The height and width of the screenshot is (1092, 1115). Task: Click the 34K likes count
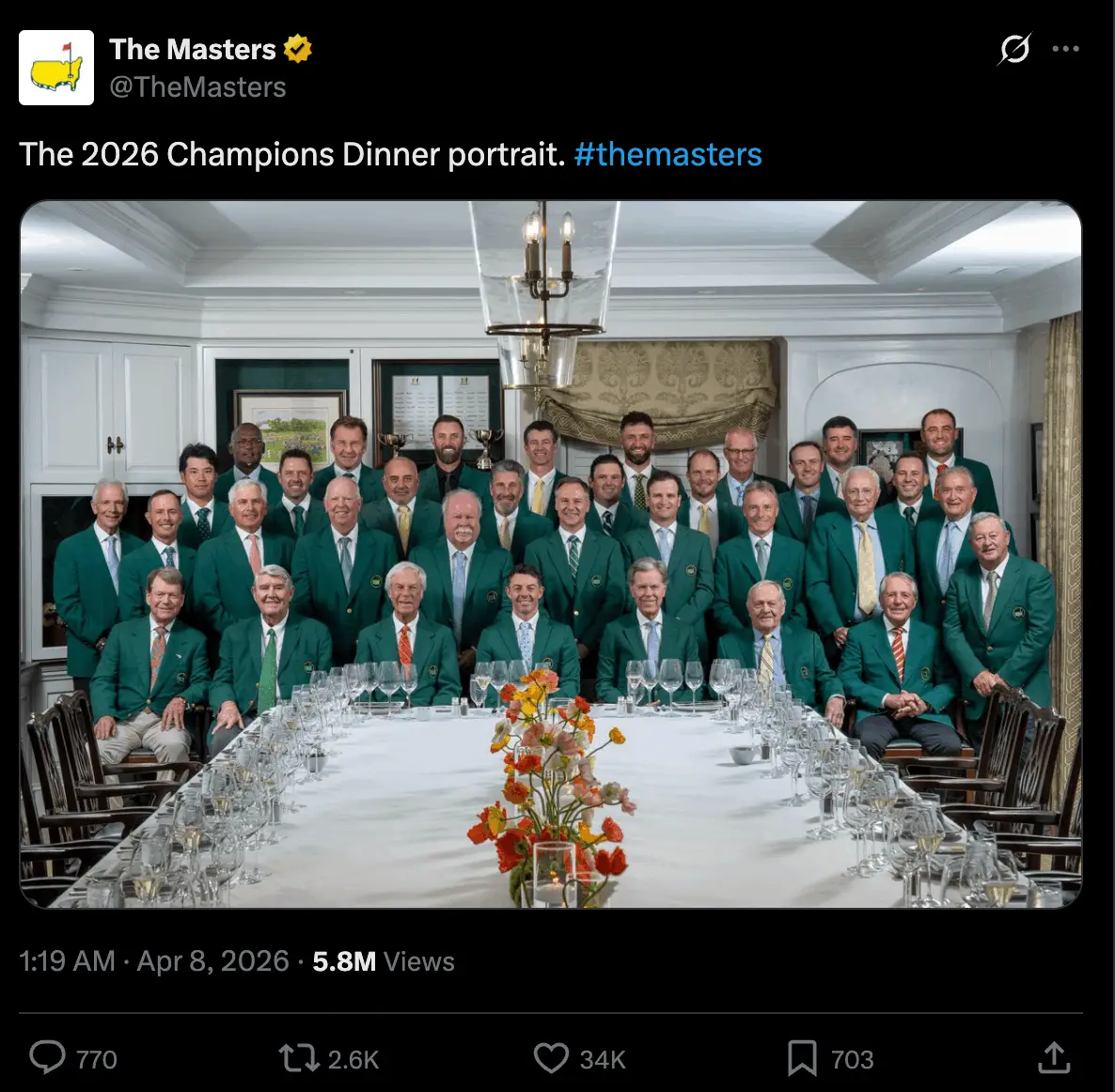602,1058
